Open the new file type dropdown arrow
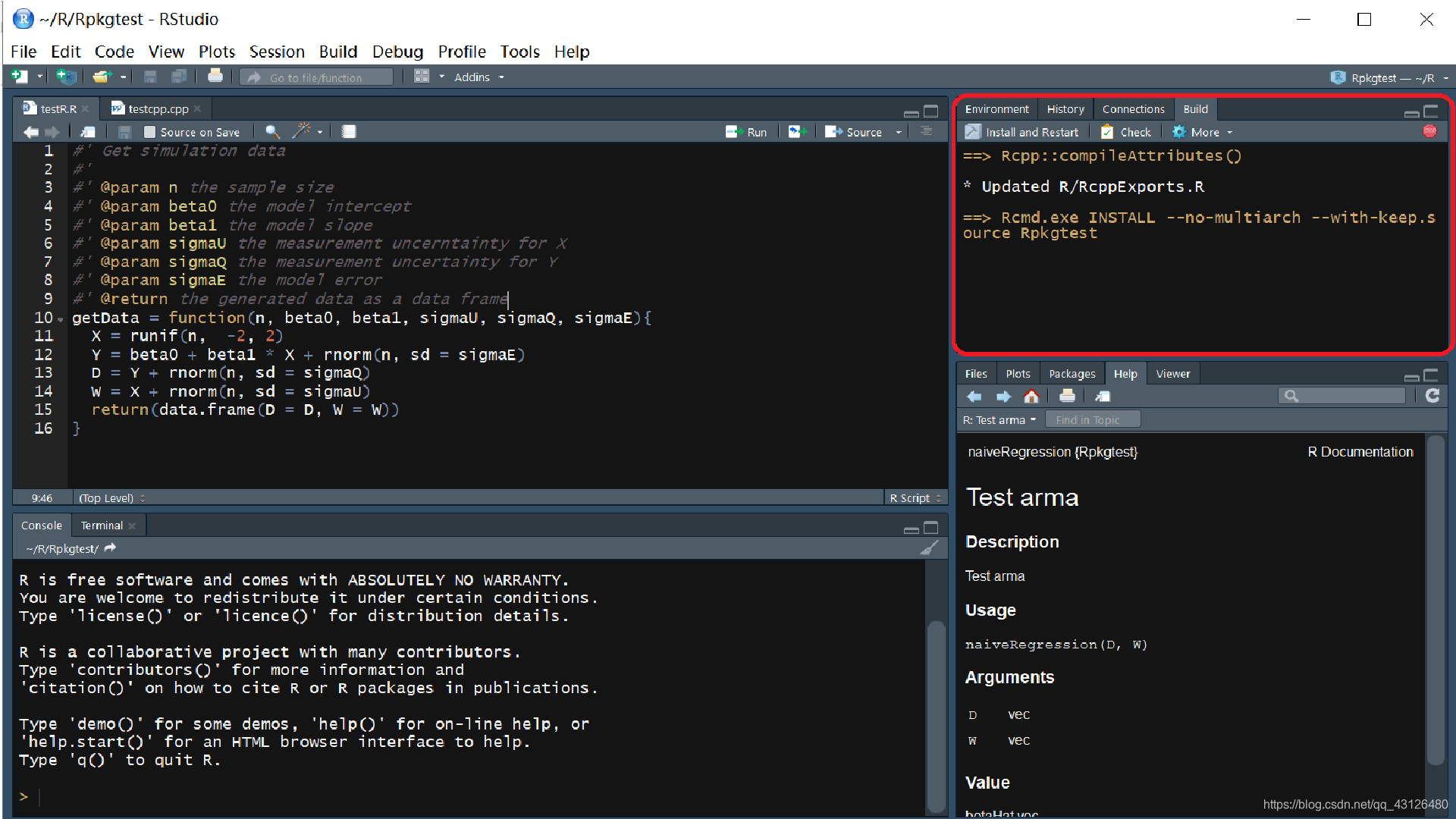This screenshot has height=819, width=1456. tap(39, 77)
